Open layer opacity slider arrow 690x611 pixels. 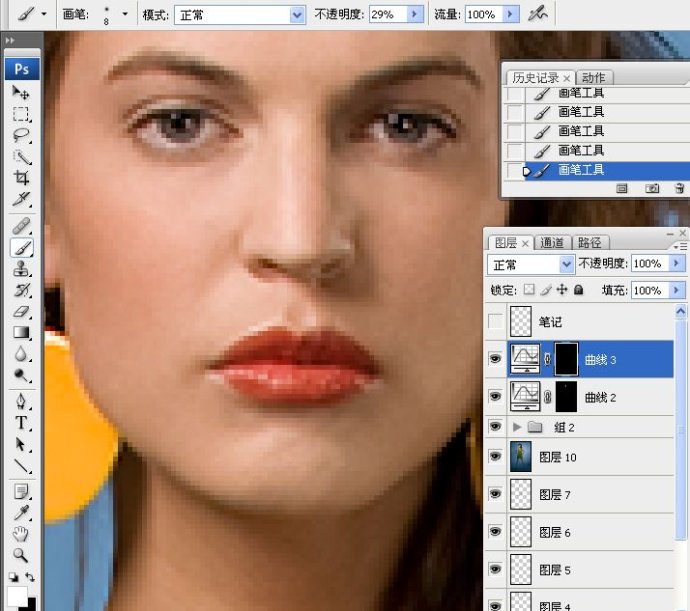point(676,263)
